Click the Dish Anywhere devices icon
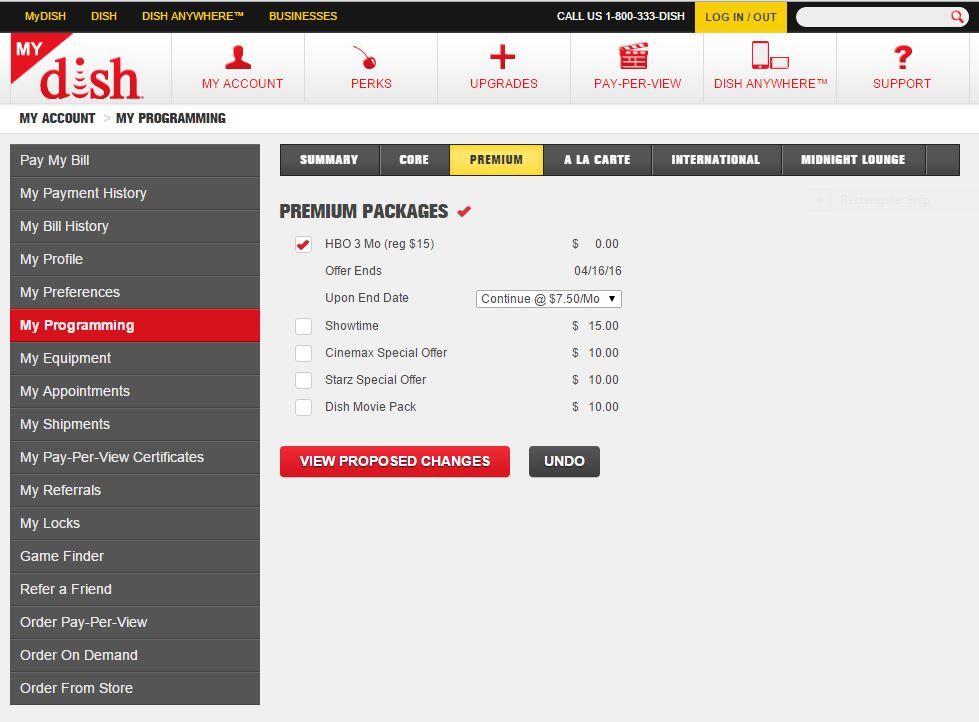Screen dimensions: 979x722 [x=770, y=55]
